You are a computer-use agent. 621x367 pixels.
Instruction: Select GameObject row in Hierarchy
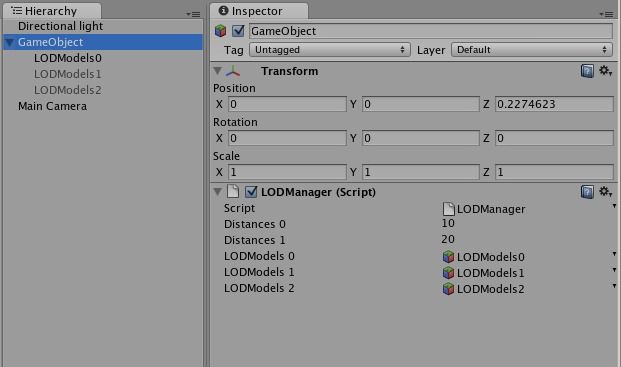[103, 42]
